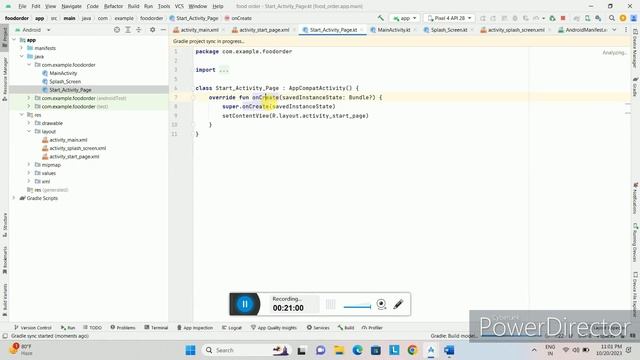
Task: Open Microsoft Edge from taskbar
Action: [358, 350]
